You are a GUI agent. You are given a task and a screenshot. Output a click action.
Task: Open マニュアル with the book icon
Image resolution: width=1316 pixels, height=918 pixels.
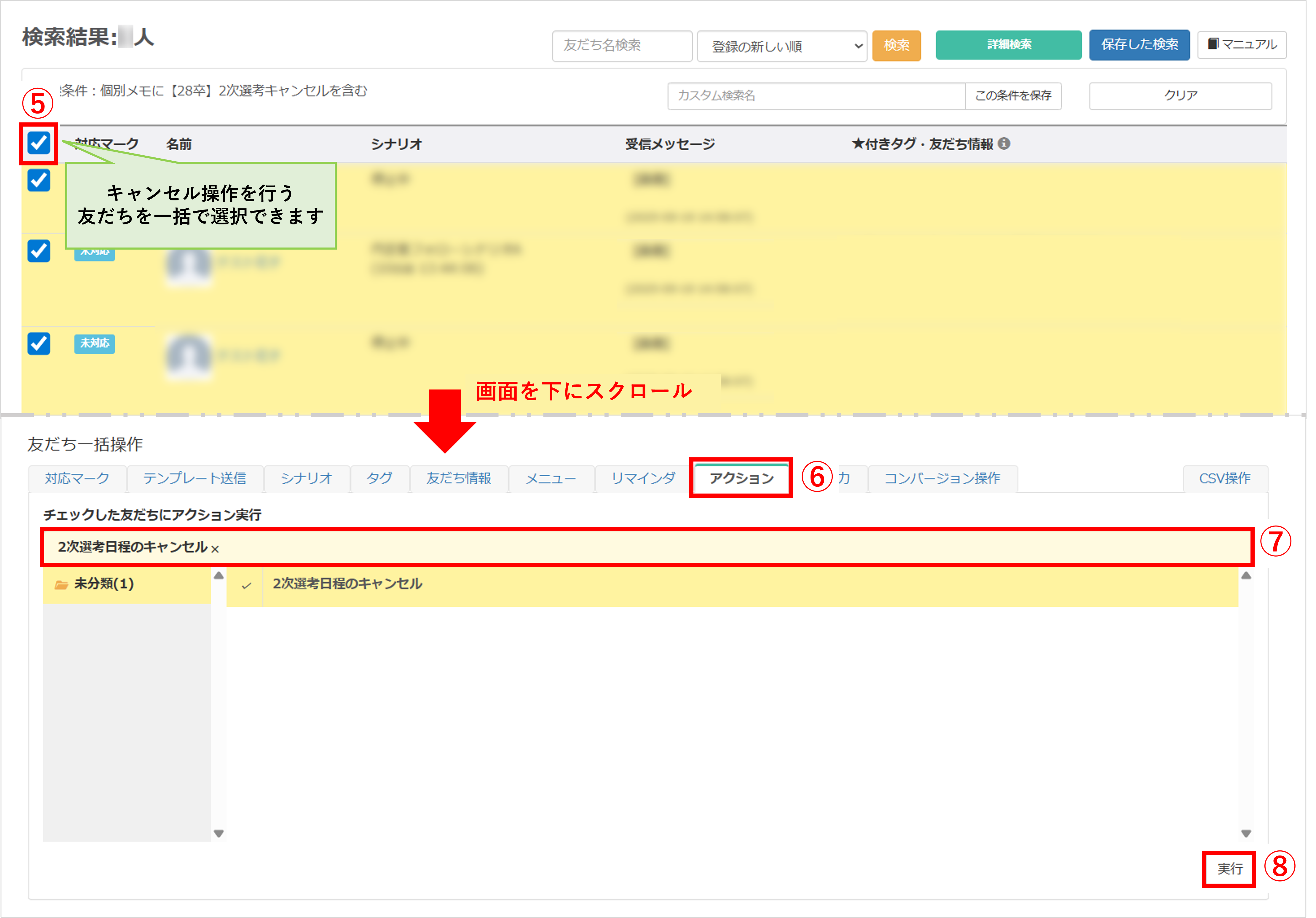[1242, 45]
